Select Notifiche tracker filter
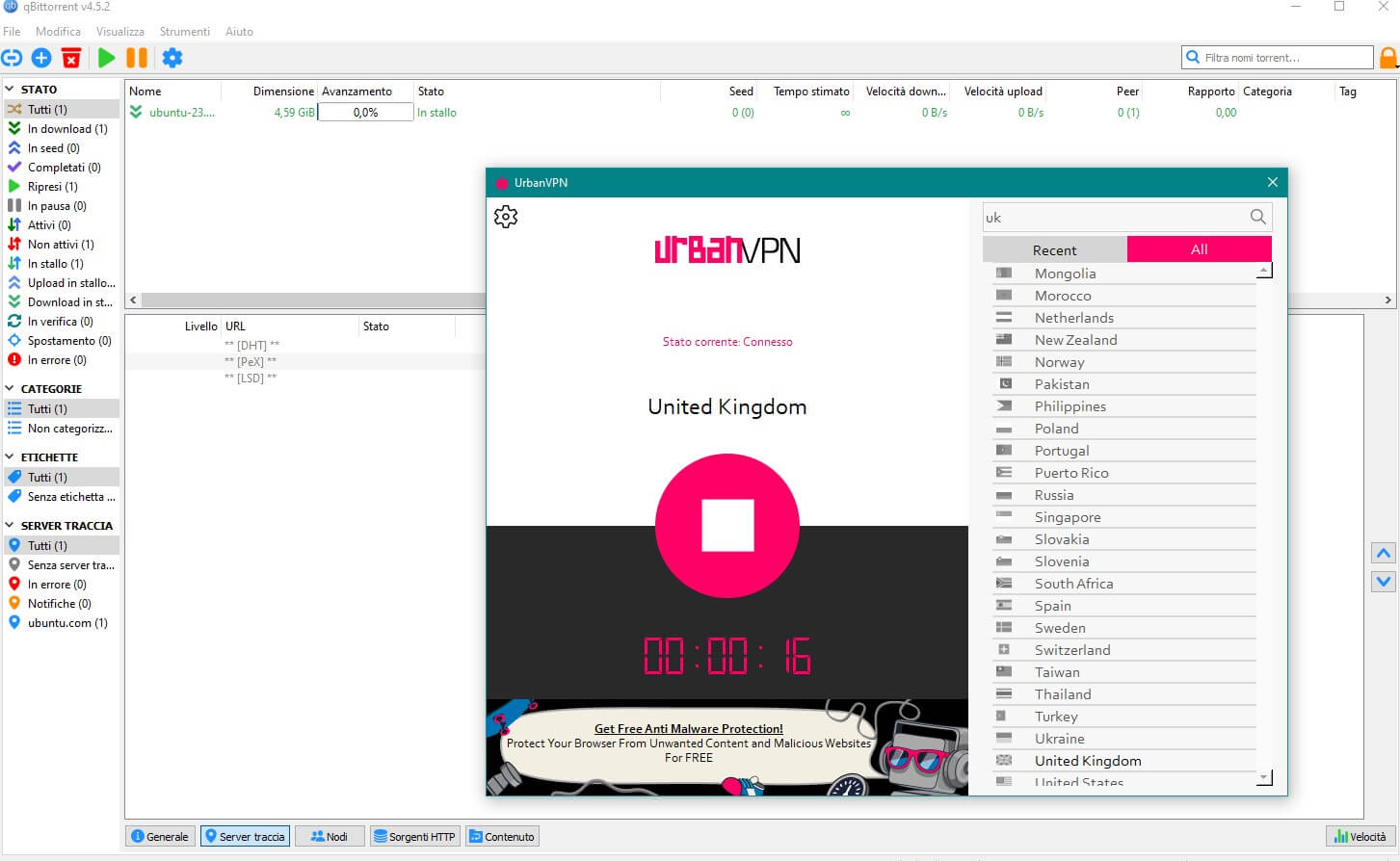The width and height of the screenshot is (1400, 861). tap(62, 604)
